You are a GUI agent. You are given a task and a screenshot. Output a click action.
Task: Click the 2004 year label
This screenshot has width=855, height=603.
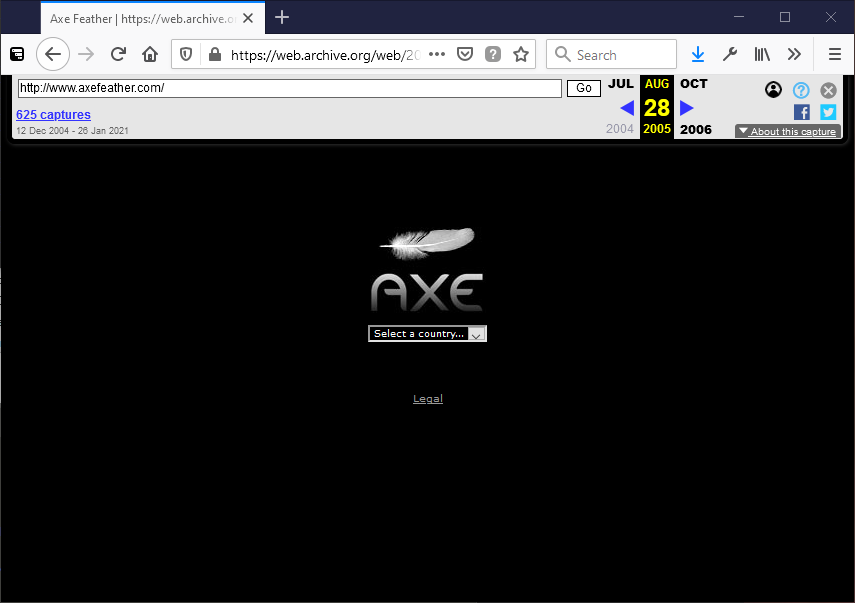click(620, 129)
